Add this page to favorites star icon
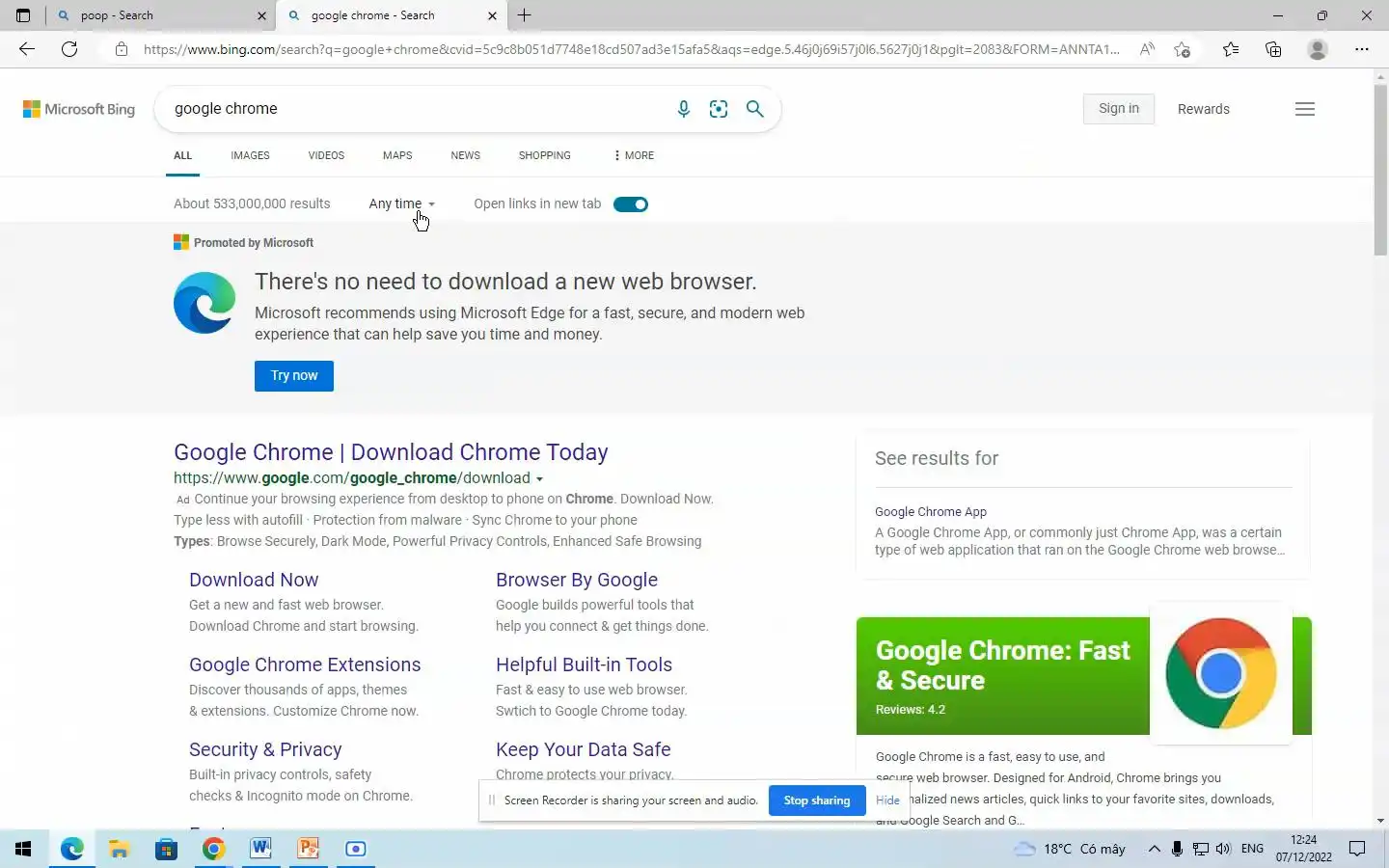The height and width of the screenshot is (868, 1389). pos(1183,49)
